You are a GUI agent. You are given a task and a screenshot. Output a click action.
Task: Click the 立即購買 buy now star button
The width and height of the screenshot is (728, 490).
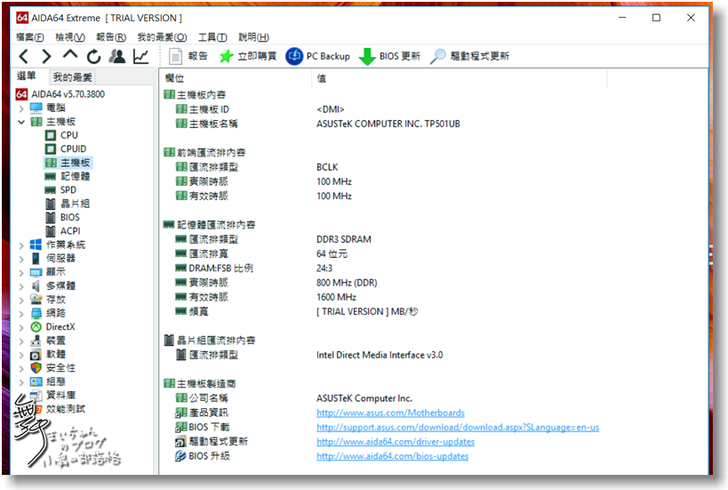pyautogui.click(x=247, y=56)
